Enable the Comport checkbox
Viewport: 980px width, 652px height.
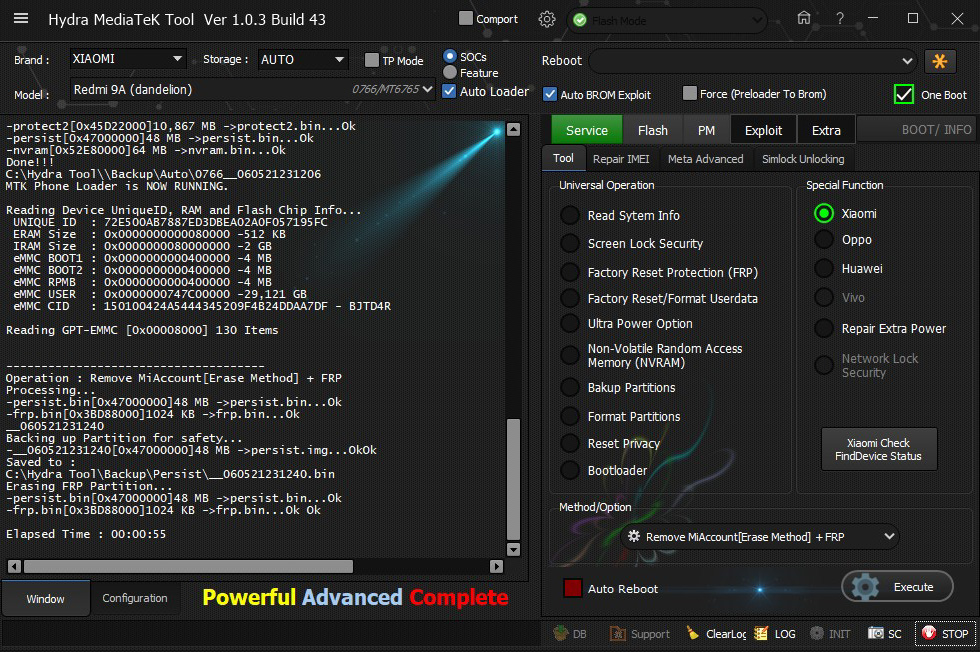click(466, 18)
